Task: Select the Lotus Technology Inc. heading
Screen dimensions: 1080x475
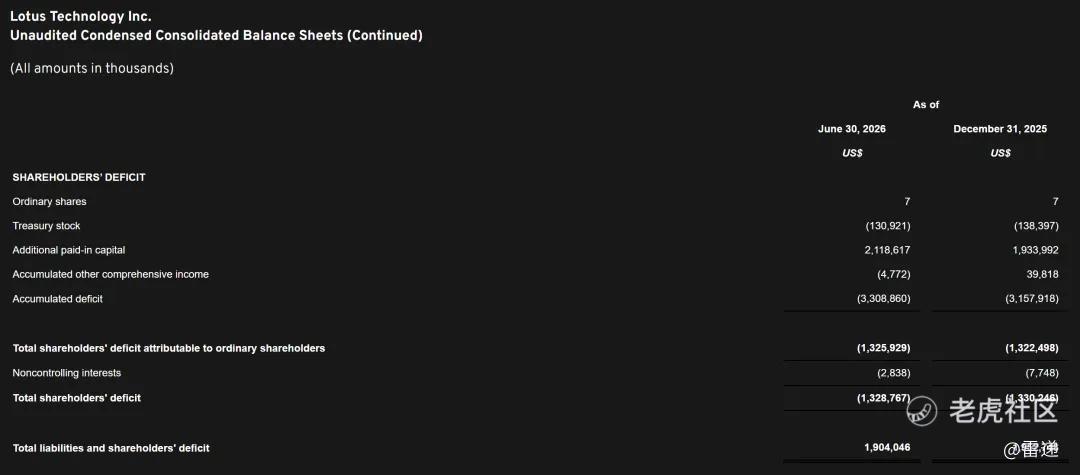Action: coord(81,17)
